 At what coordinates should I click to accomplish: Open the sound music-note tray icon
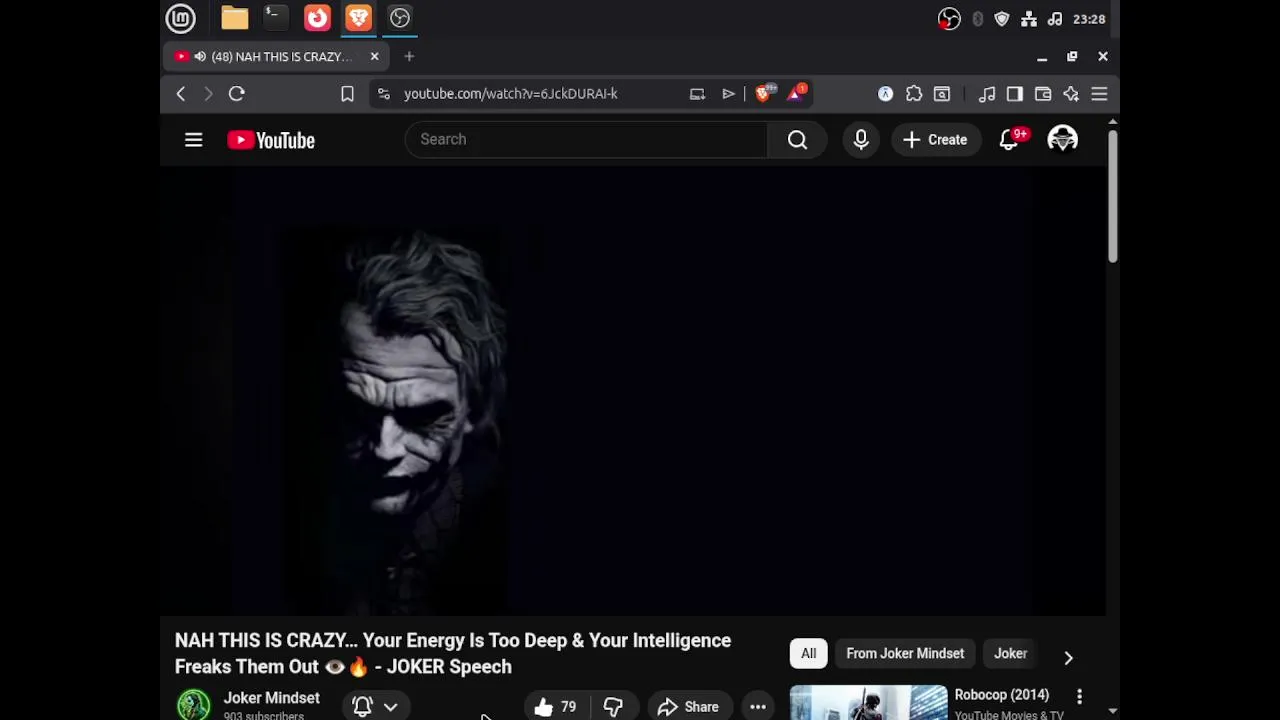[1054, 19]
